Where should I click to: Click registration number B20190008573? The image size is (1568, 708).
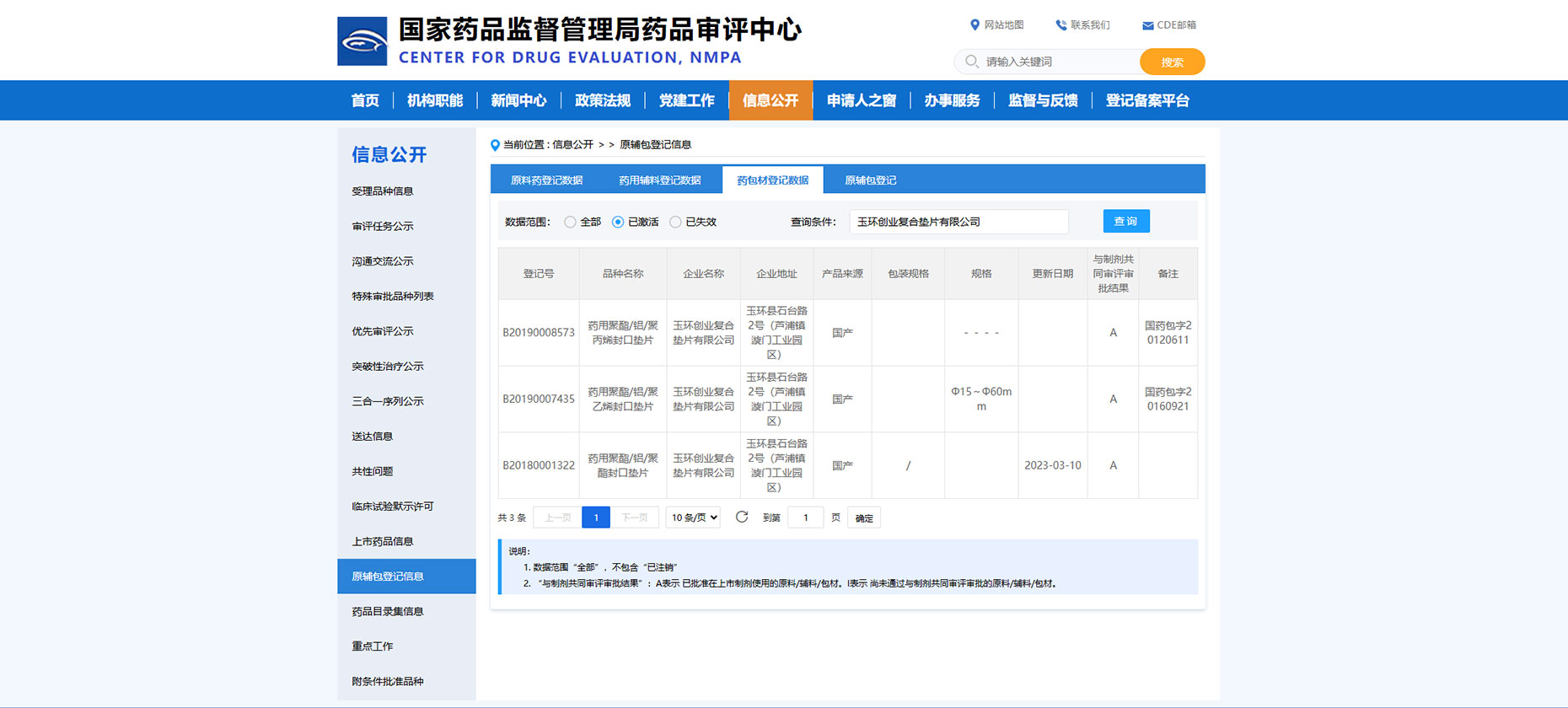539,332
